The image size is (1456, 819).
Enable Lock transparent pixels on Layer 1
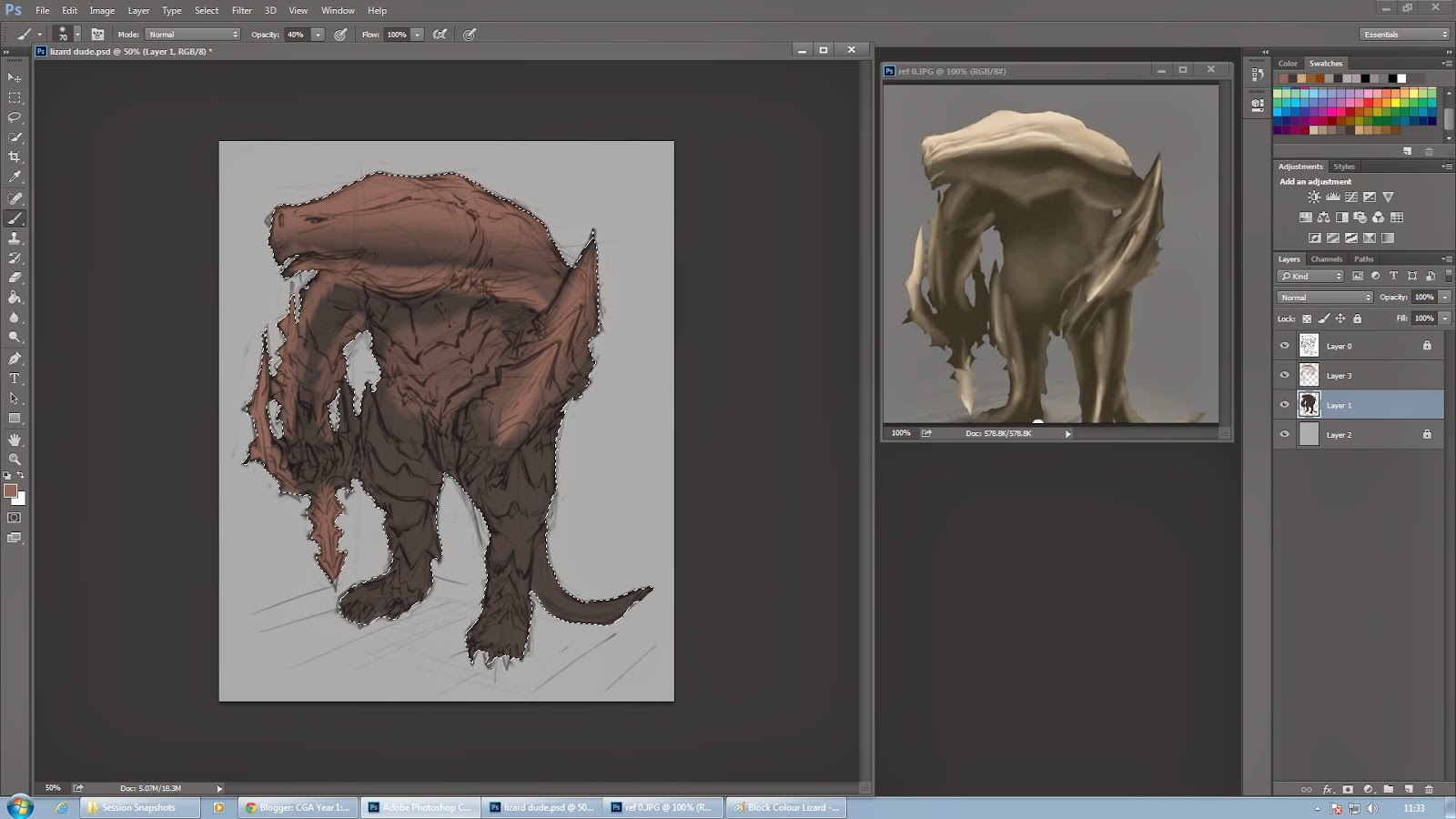(x=1307, y=318)
